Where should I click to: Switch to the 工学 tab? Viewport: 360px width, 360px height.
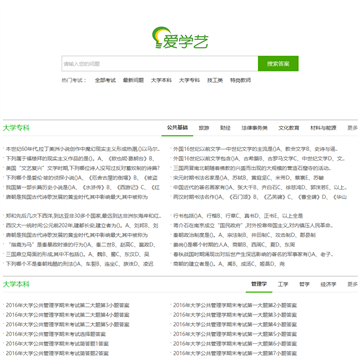point(283,284)
